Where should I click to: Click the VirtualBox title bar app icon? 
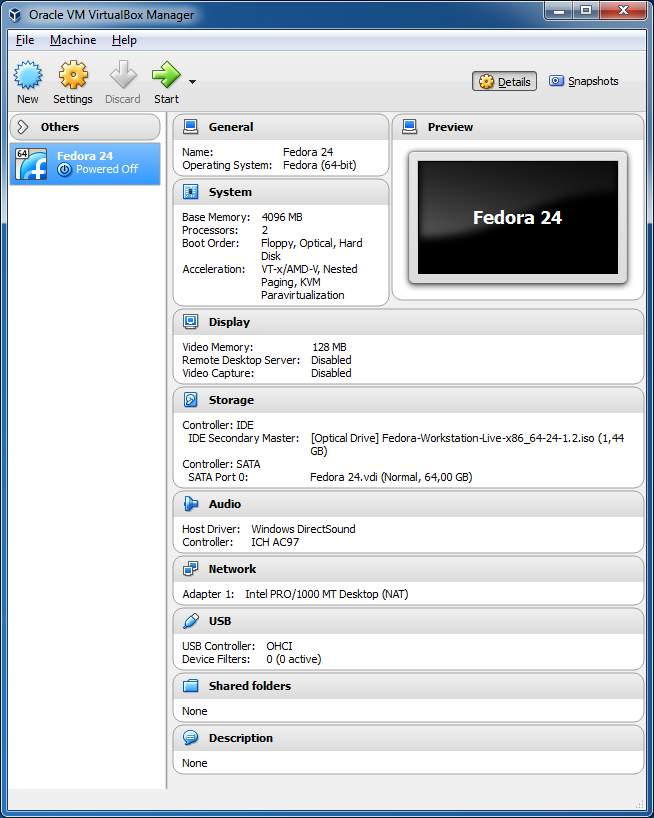pos(15,15)
